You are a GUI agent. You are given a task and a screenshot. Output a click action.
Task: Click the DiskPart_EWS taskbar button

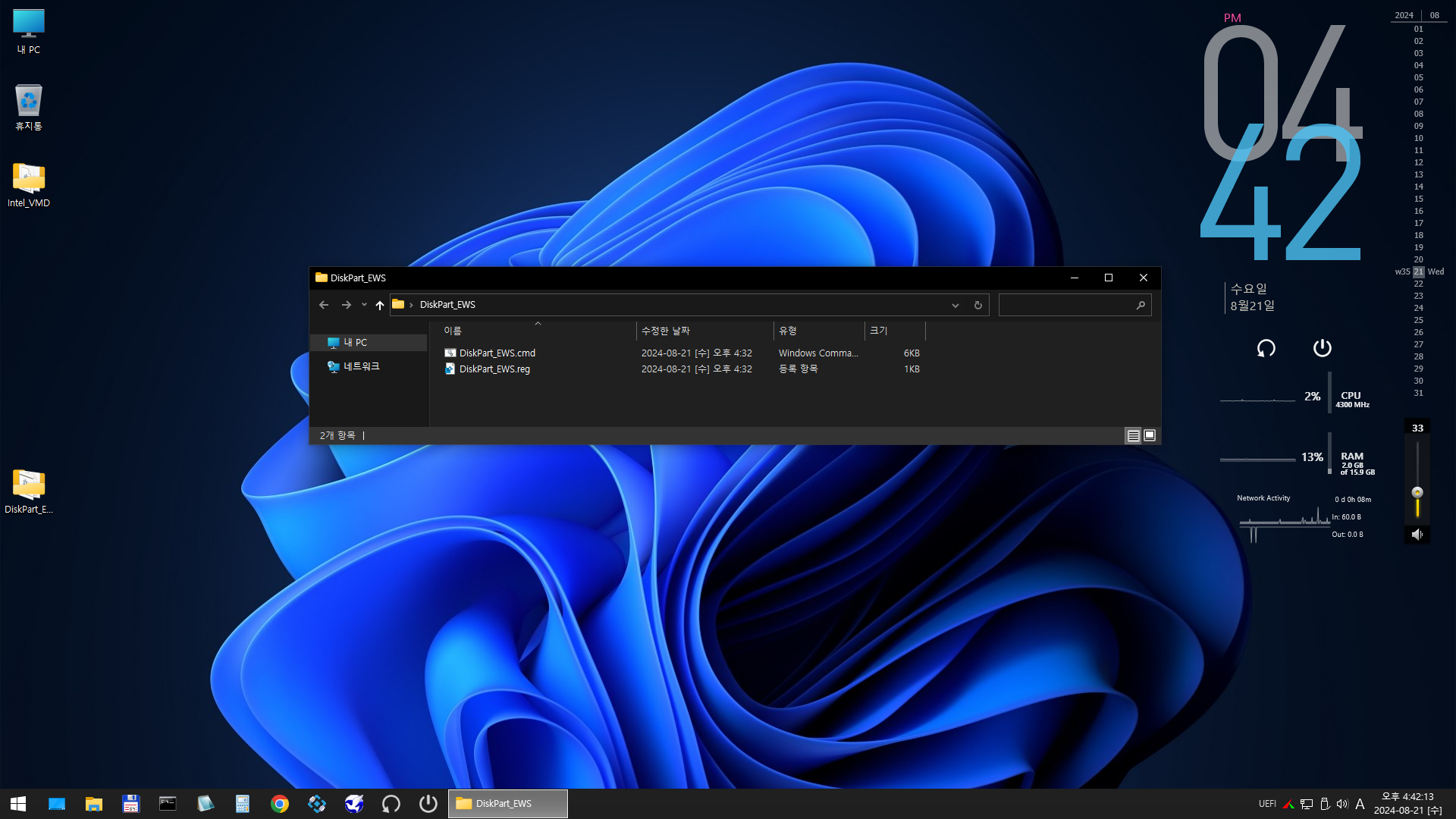click(508, 804)
